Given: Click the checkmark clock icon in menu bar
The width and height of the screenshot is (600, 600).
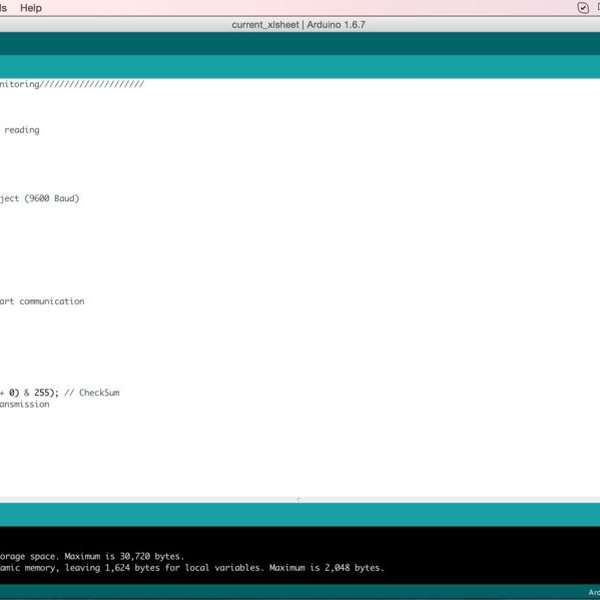Looking at the screenshot, I should coord(583,8).
